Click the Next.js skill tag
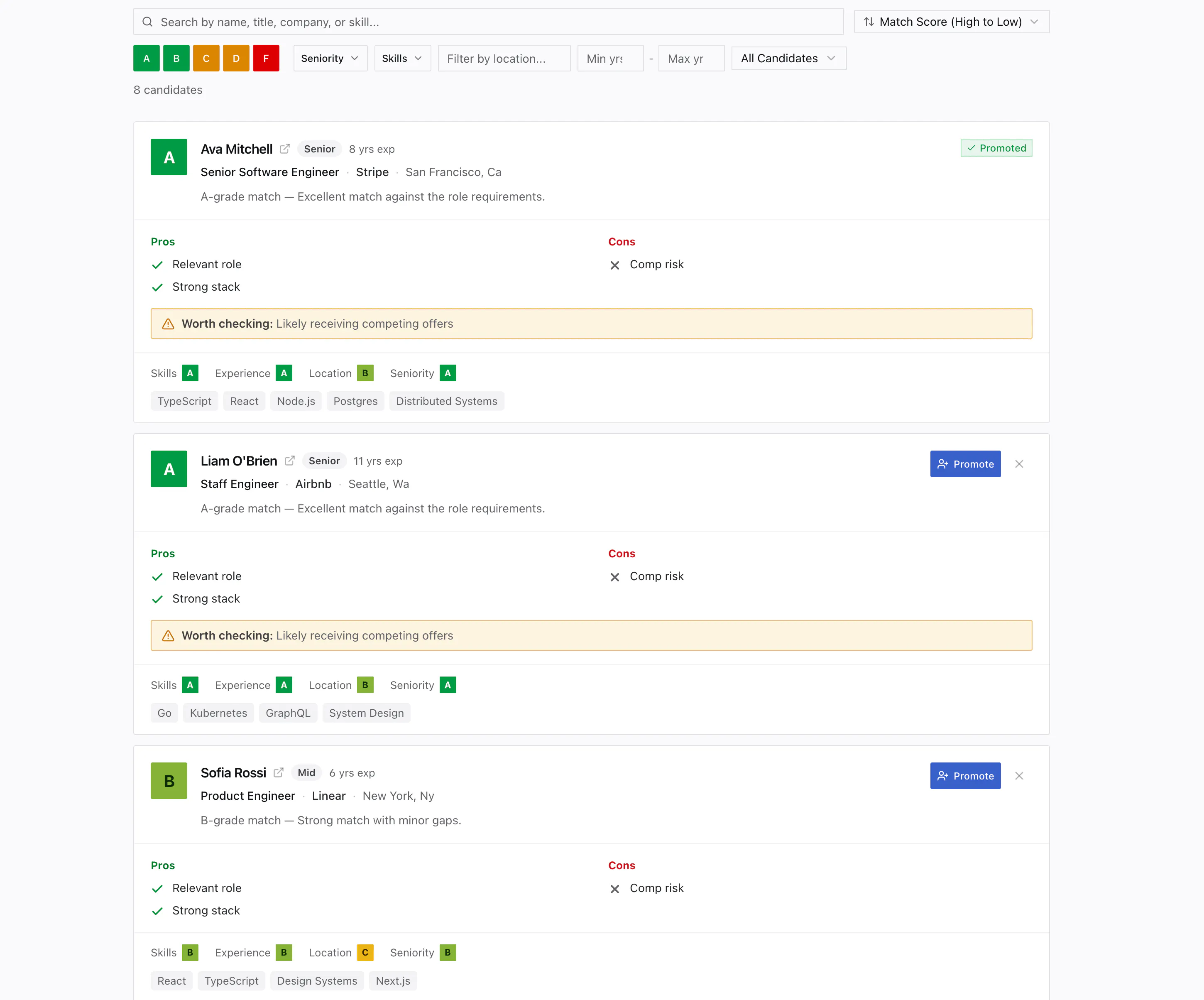Image resolution: width=1204 pixels, height=1000 pixels. coord(393,981)
